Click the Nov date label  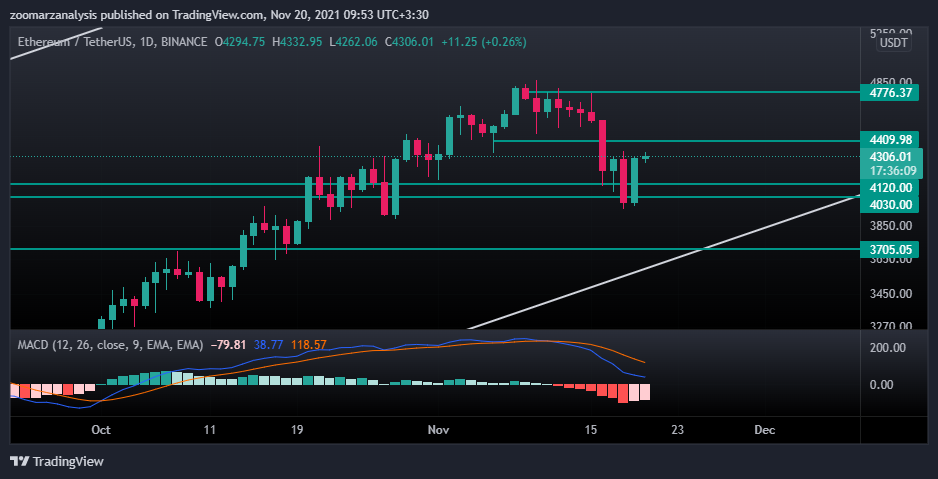pos(439,429)
